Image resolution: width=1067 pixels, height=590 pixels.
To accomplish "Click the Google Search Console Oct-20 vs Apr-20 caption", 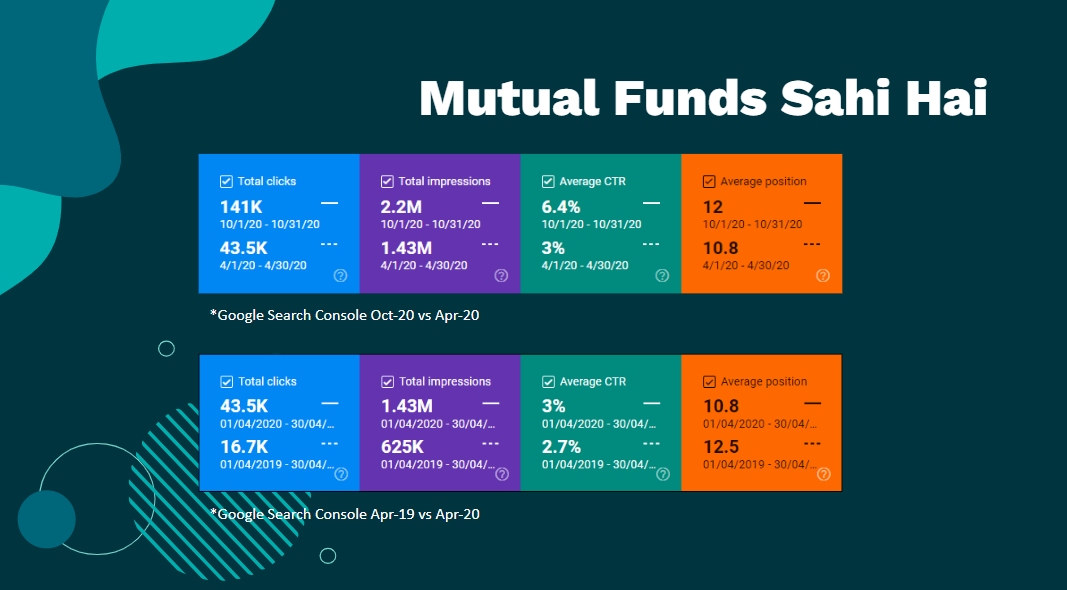I will pos(345,315).
